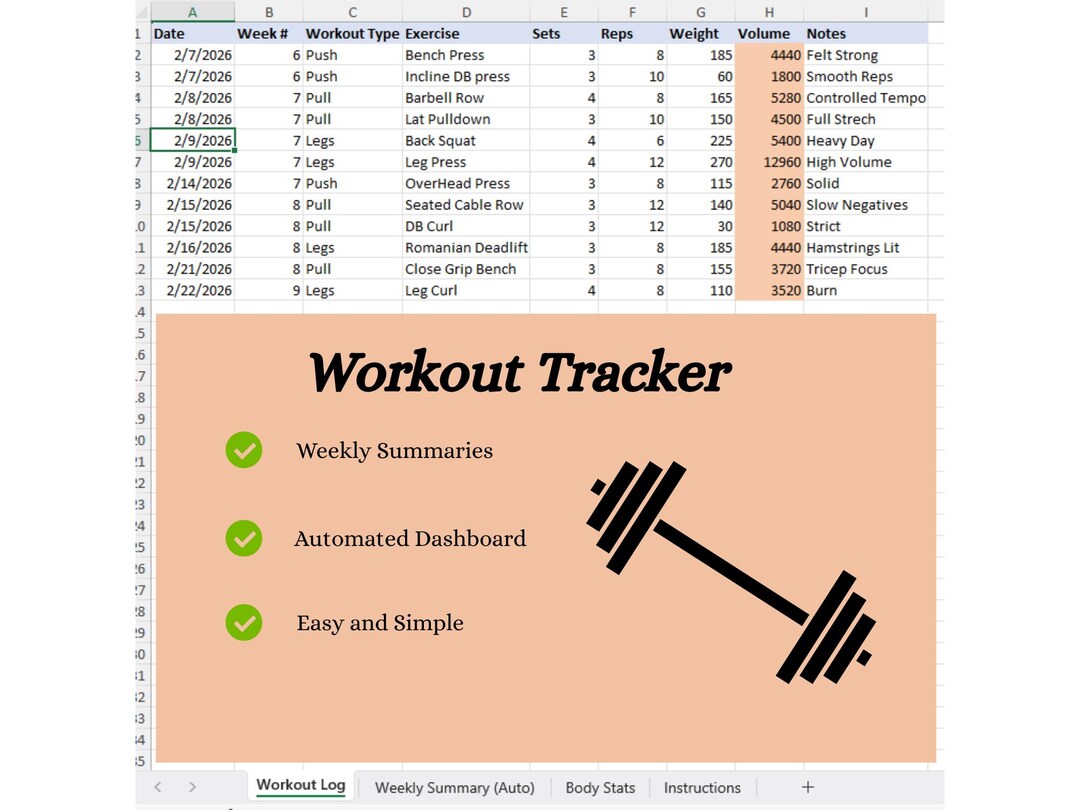Click the green check beside Automated Dashboard
1080x810 pixels.
[x=244, y=538]
